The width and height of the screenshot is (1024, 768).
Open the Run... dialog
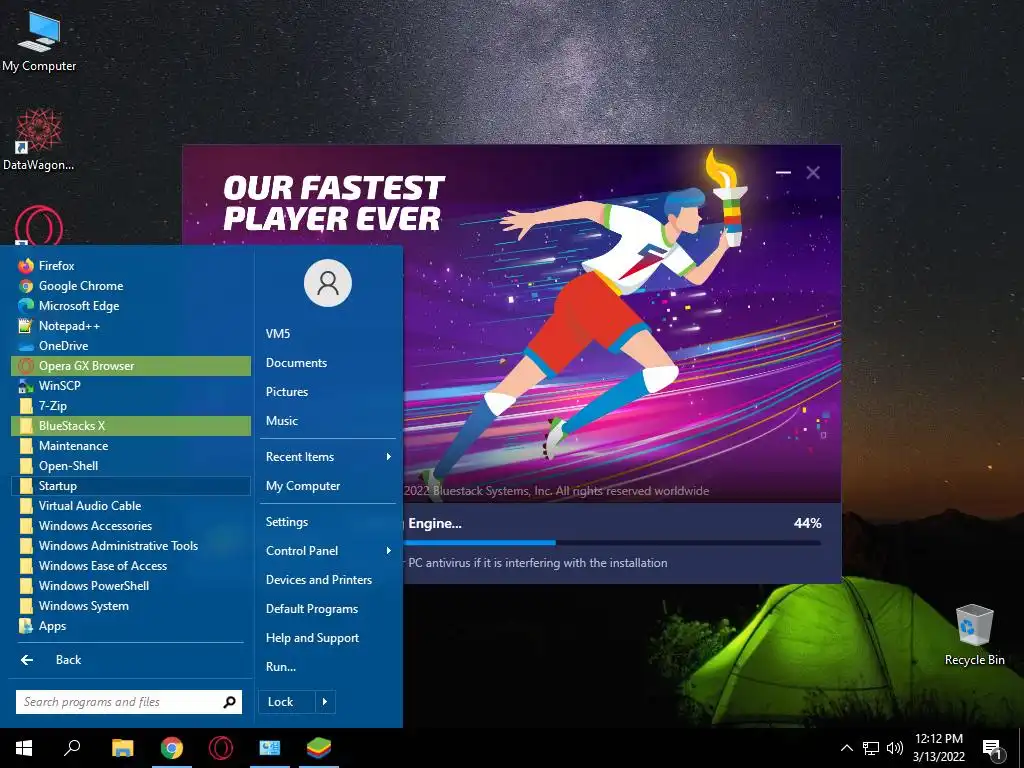[x=328, y=667]
